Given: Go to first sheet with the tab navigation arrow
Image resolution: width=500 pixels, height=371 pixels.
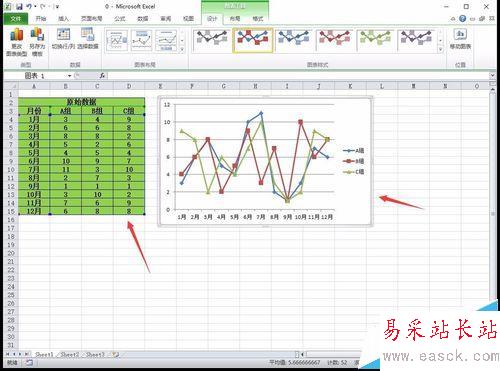Looking at the screenshot, I should pos(7,355).
